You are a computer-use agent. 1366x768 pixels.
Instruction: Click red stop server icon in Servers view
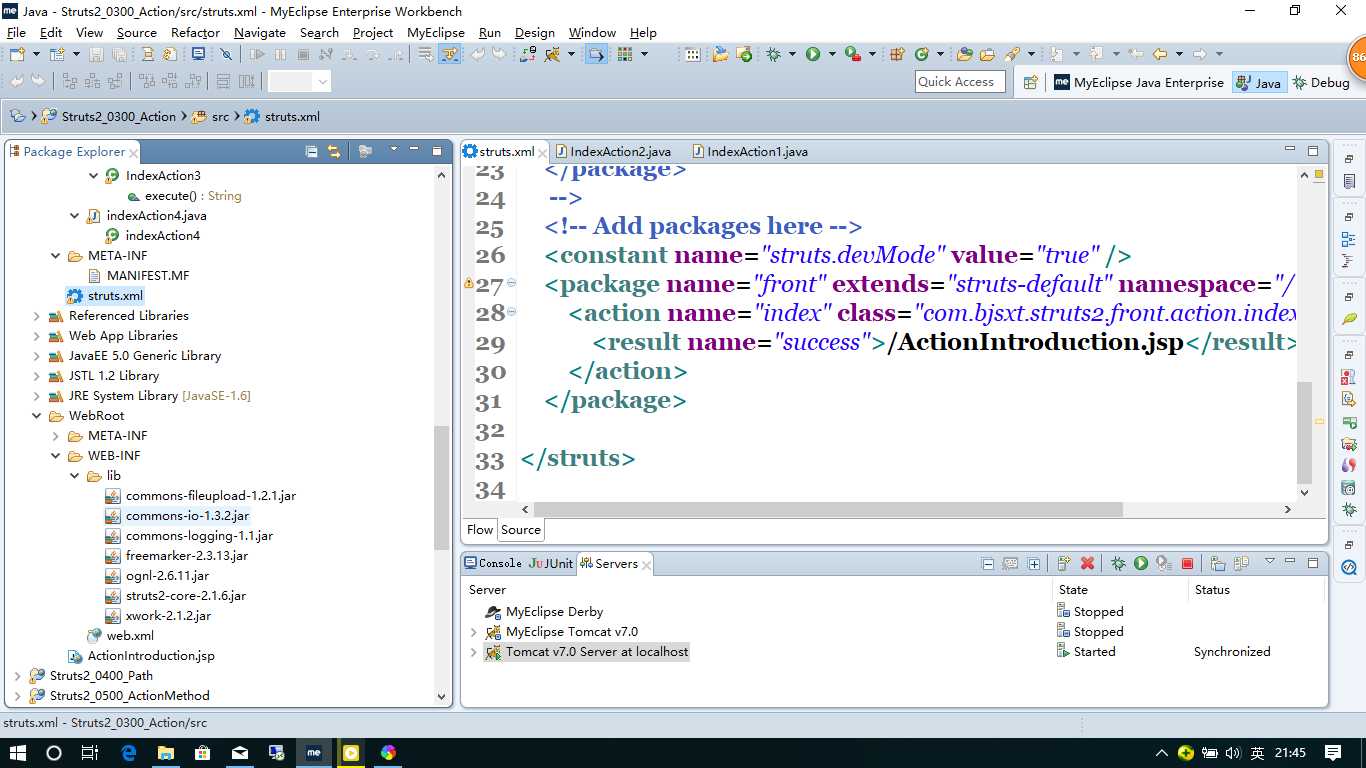[1187, 564]
